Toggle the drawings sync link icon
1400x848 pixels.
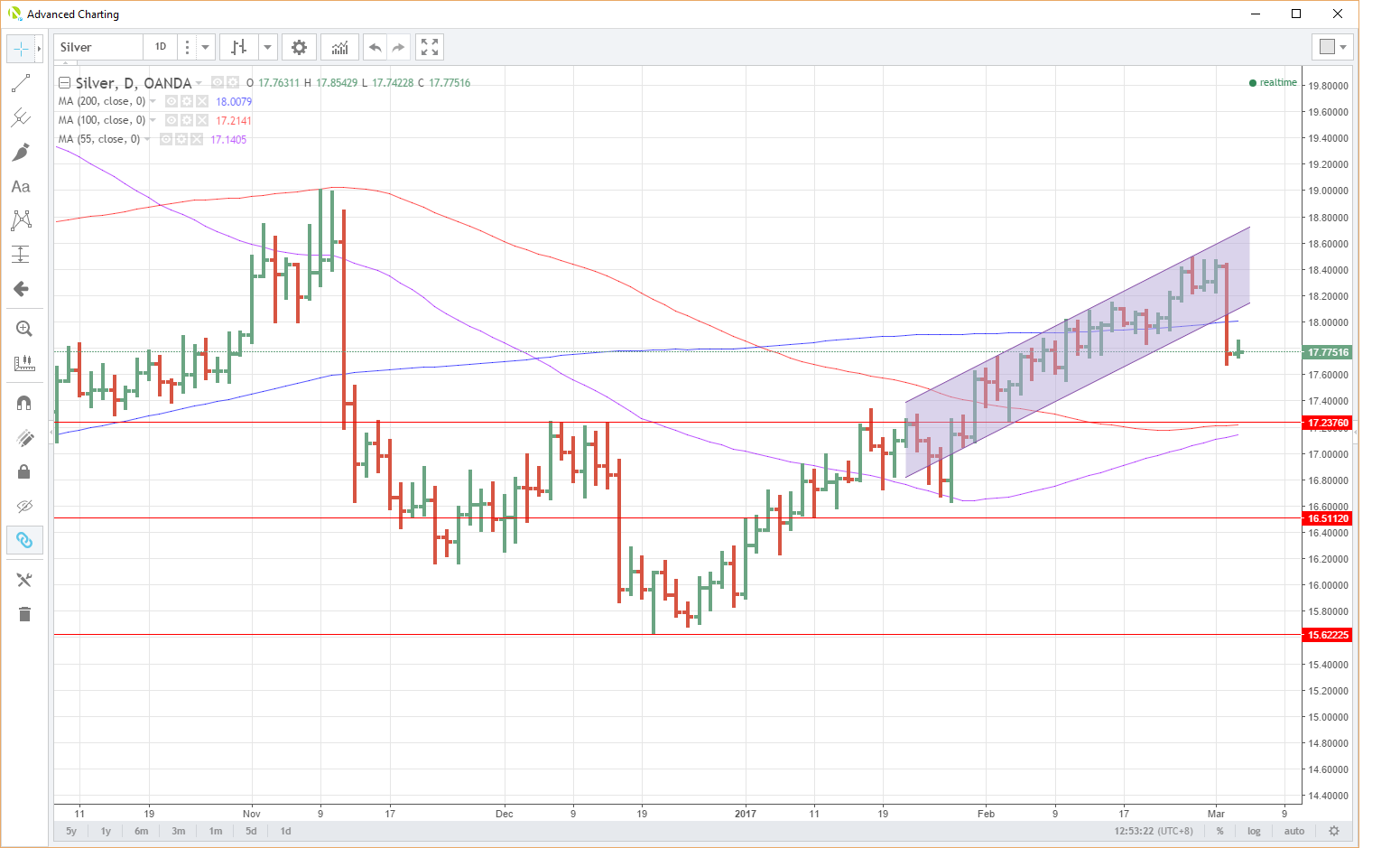[24, 540]
